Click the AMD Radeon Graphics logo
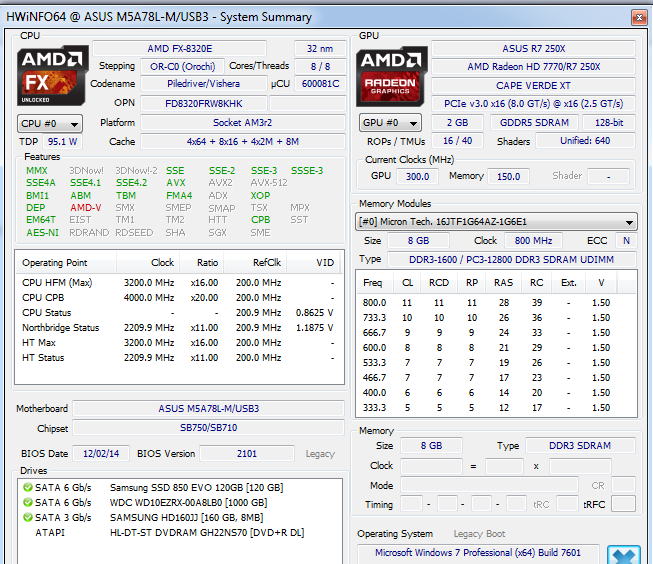The height and width of the screenshot is (564, 653). [x=391, y=76]
